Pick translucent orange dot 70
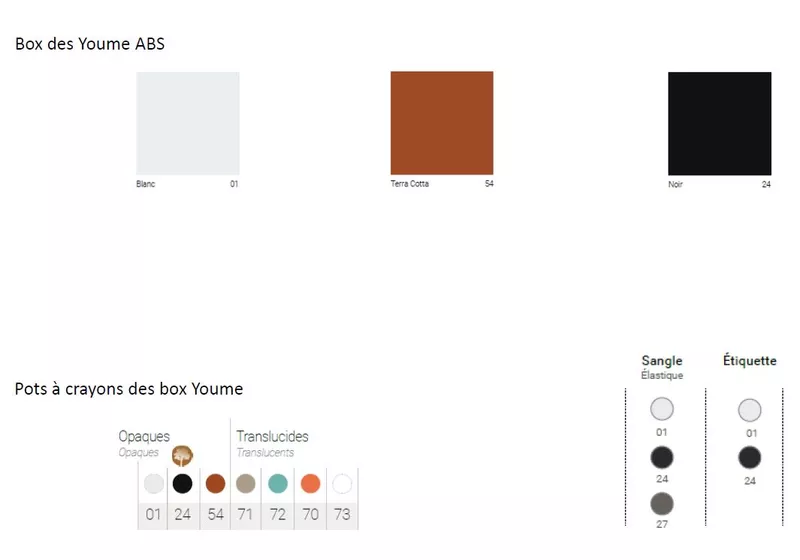The height and width of the screenshot is (560, 800). click(310, 484)
